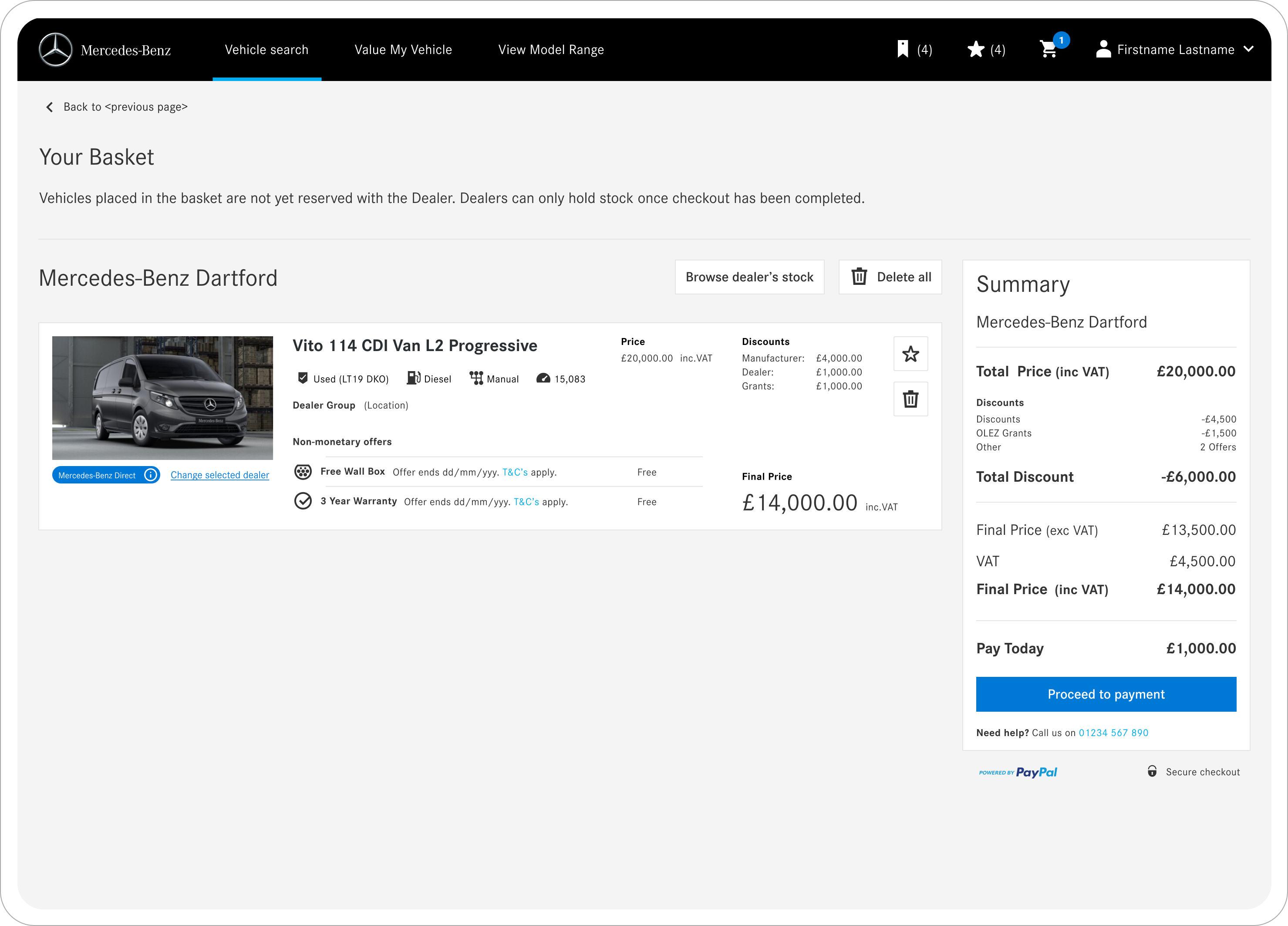Click OLEZ Grants discount row
Viewport: 1288px width, 926px height.
click(1106, 433)
